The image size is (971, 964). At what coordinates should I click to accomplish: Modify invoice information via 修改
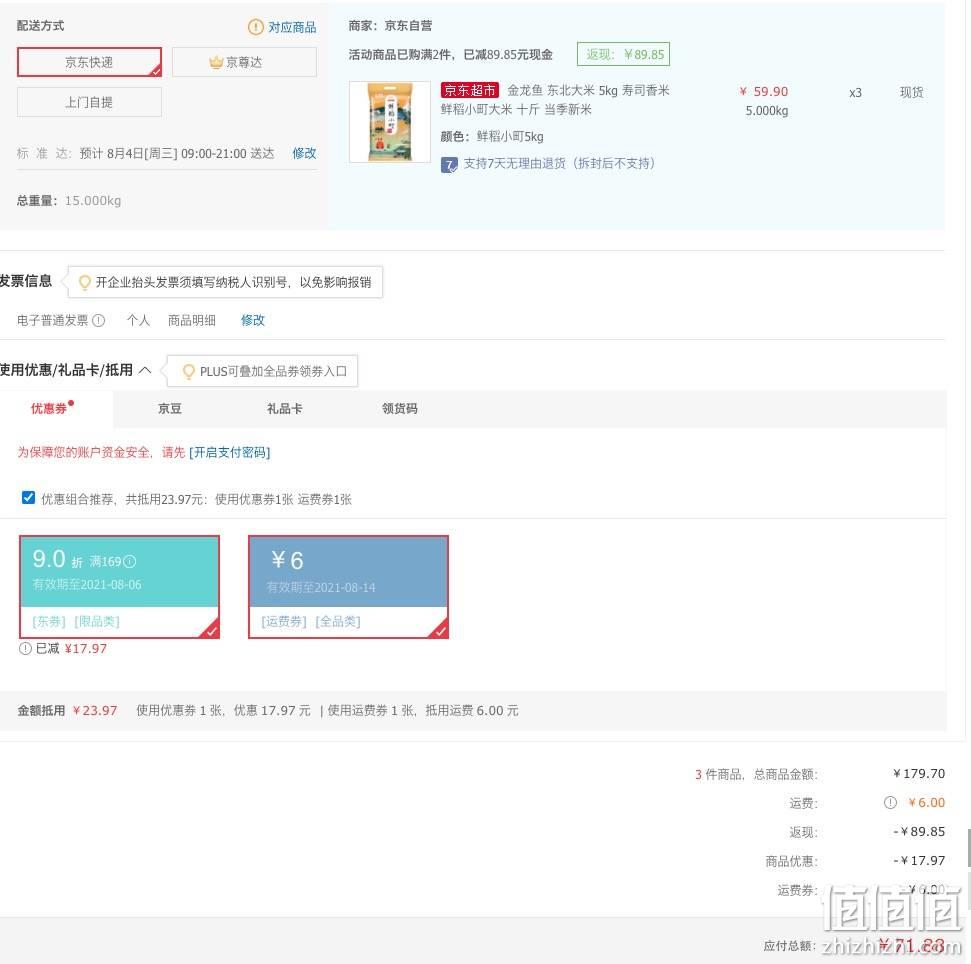click(x=252, y=320)
